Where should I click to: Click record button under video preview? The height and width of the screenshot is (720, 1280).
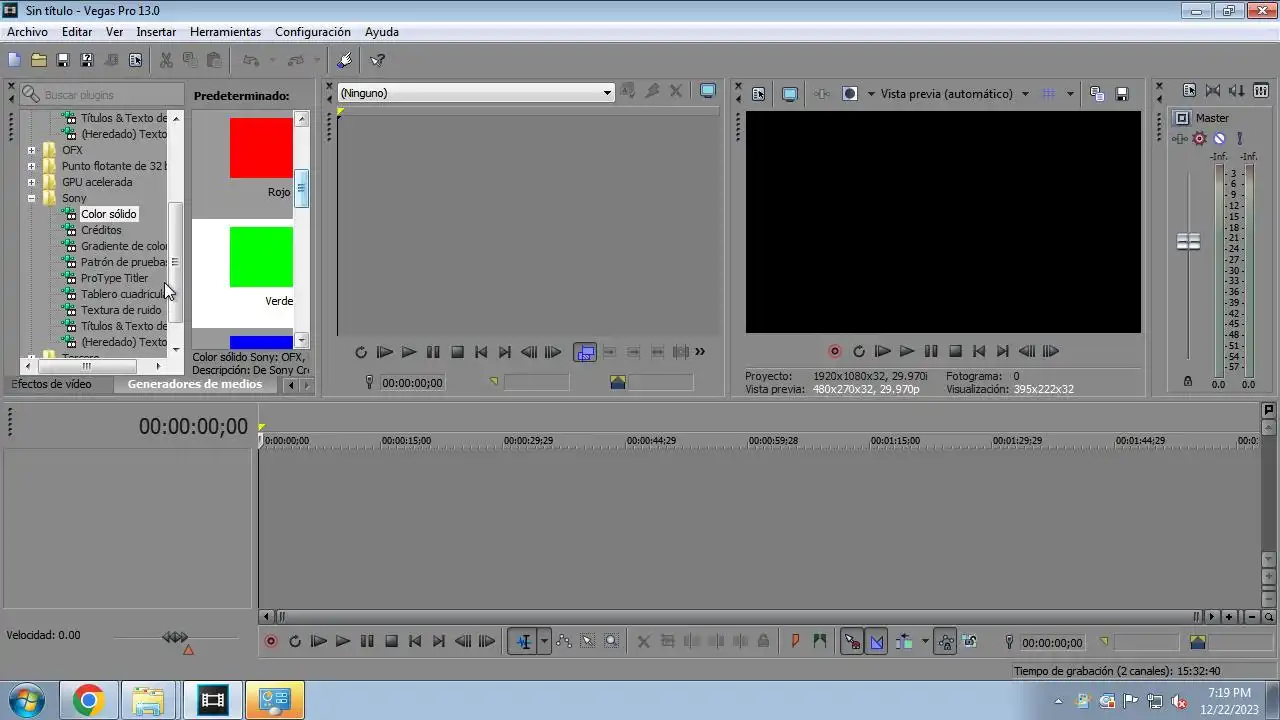coord(835,351)
